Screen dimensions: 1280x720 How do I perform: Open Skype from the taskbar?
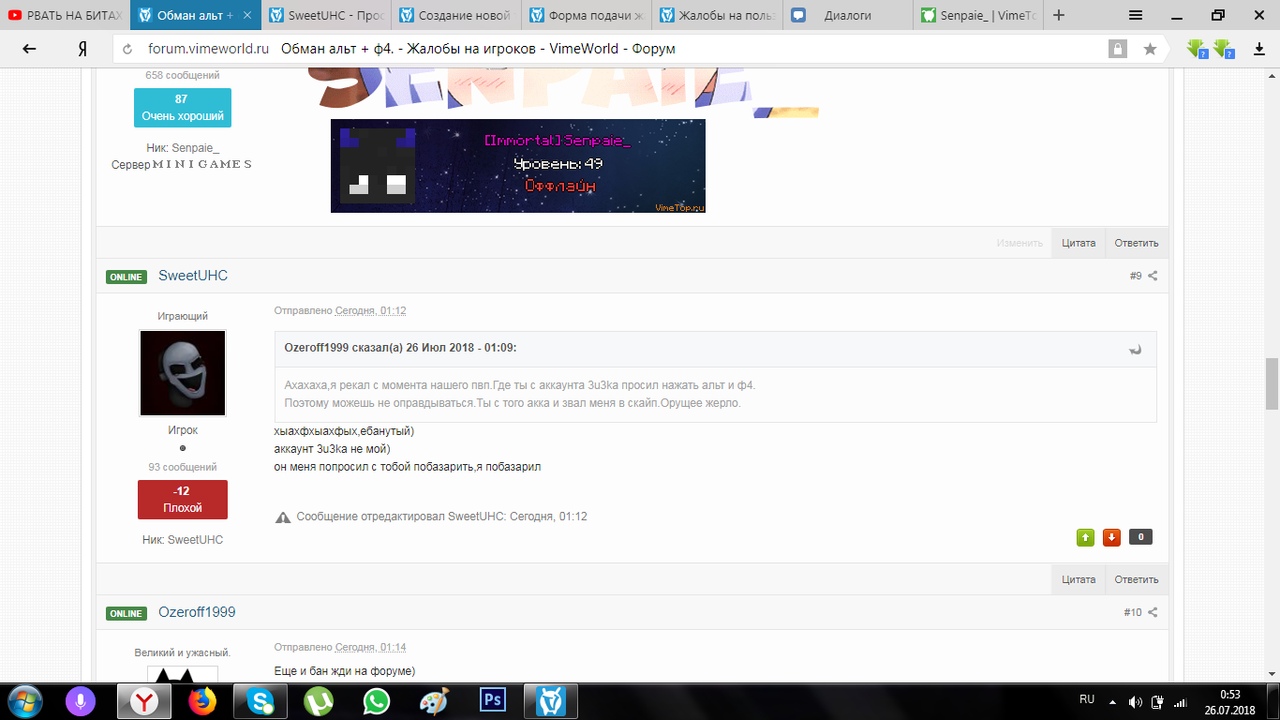[261, 702]
